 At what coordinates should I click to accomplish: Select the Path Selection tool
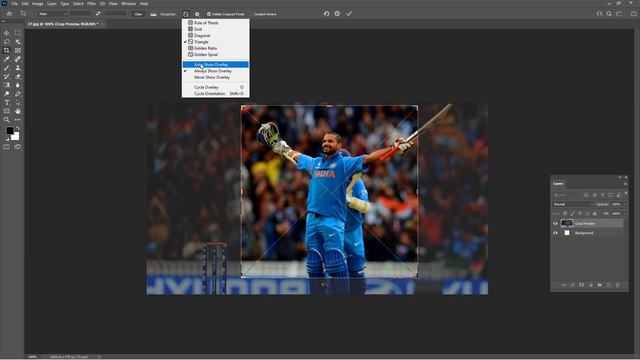pos(18,102)
